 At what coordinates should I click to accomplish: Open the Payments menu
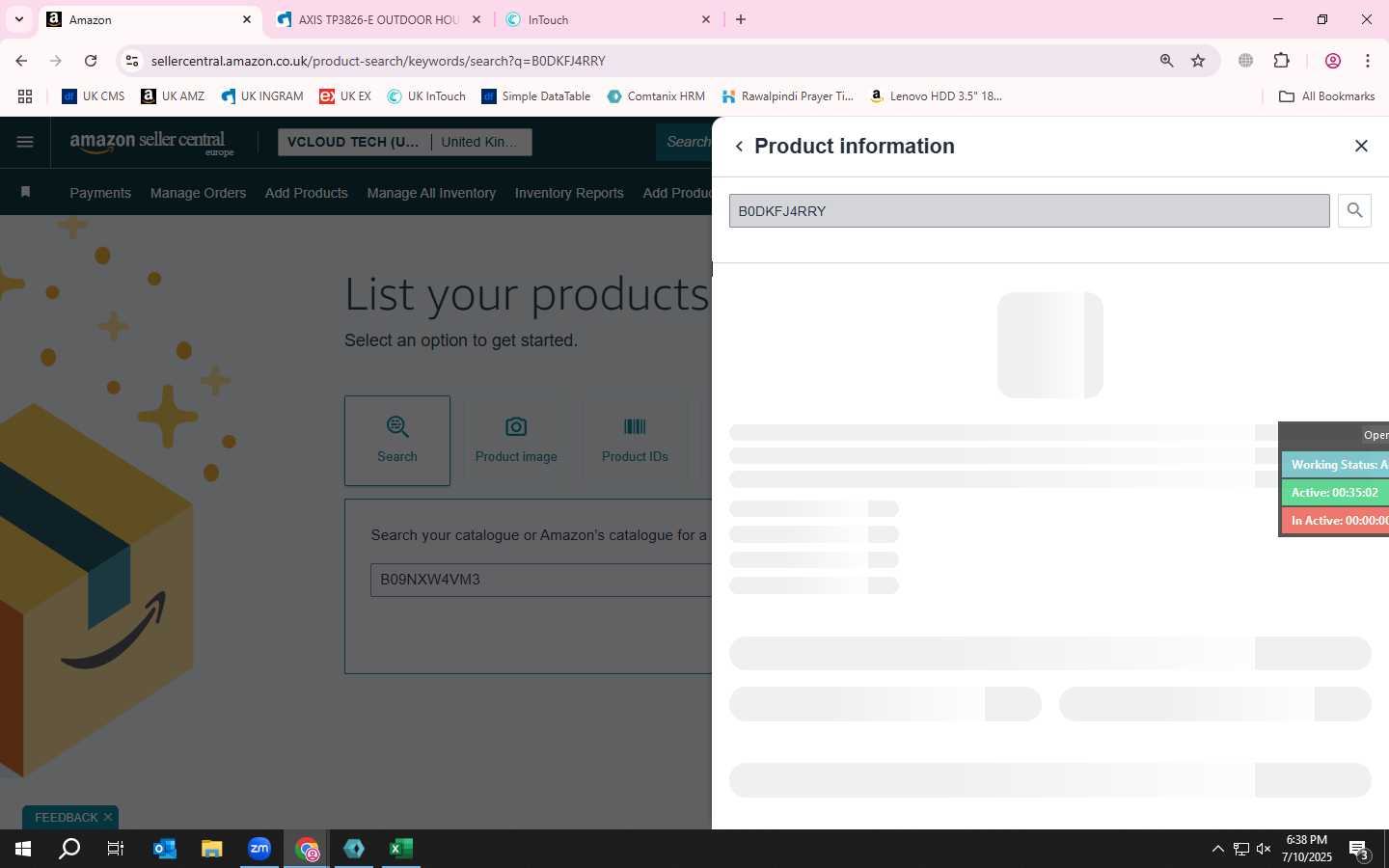click(100, 193)
